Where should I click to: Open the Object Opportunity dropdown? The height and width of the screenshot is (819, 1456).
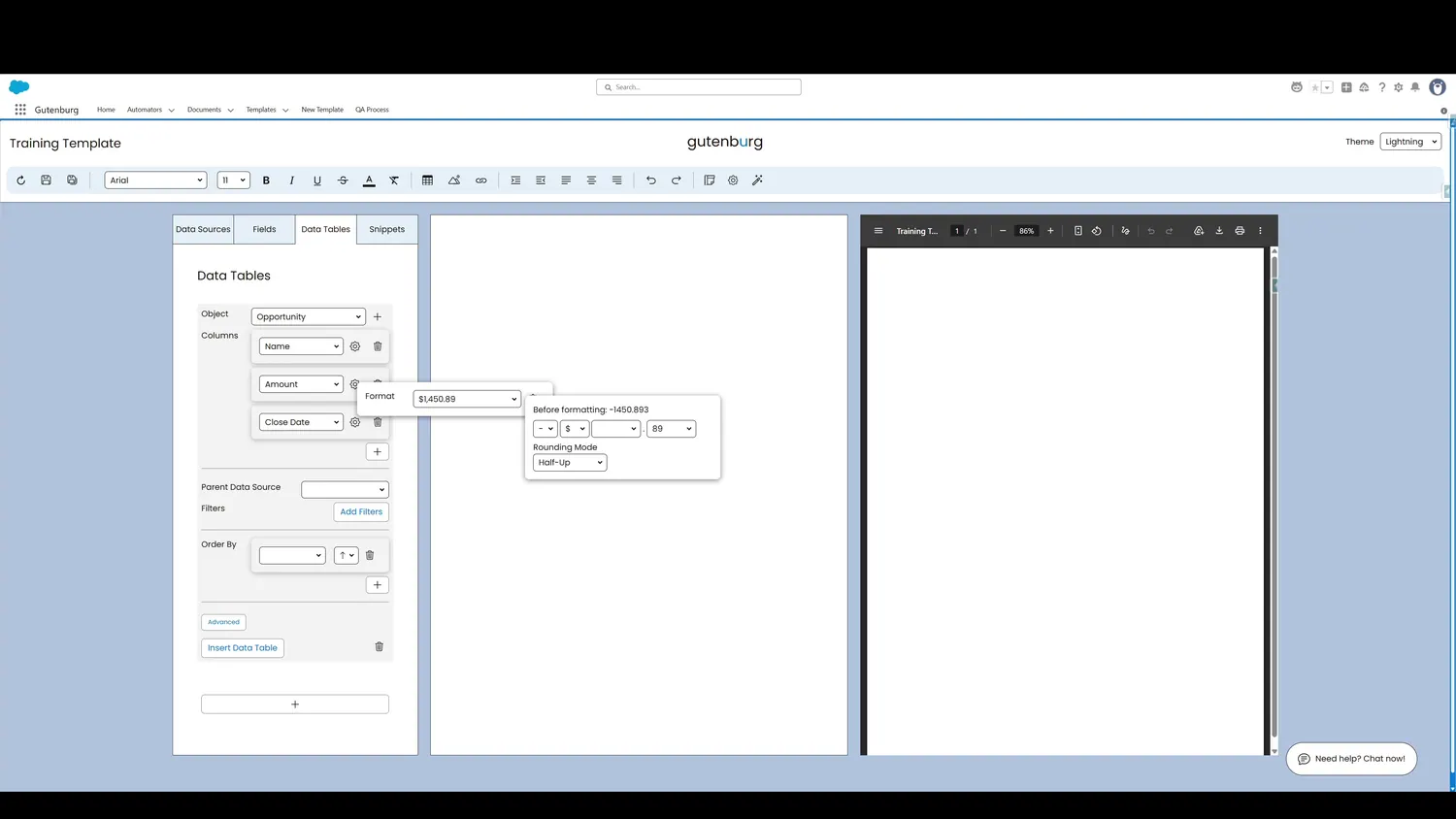(x=309, y=317)
